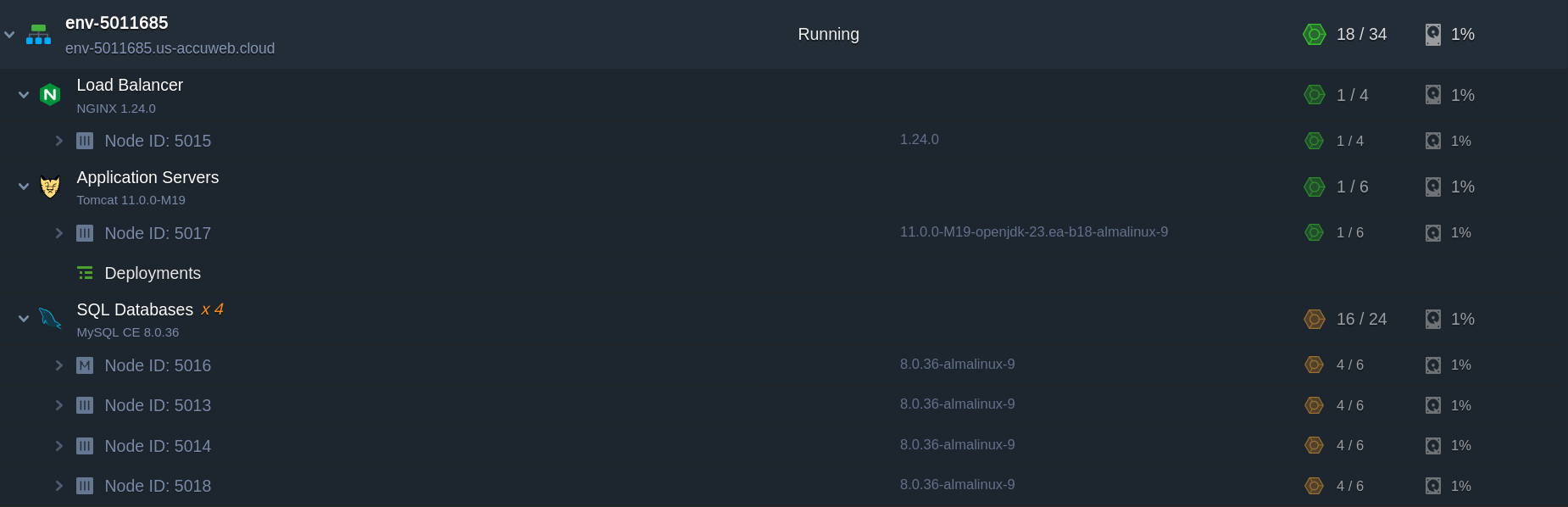
Task: Click the NGINX Load Balancer icon
Action: [x=50, y=95]
